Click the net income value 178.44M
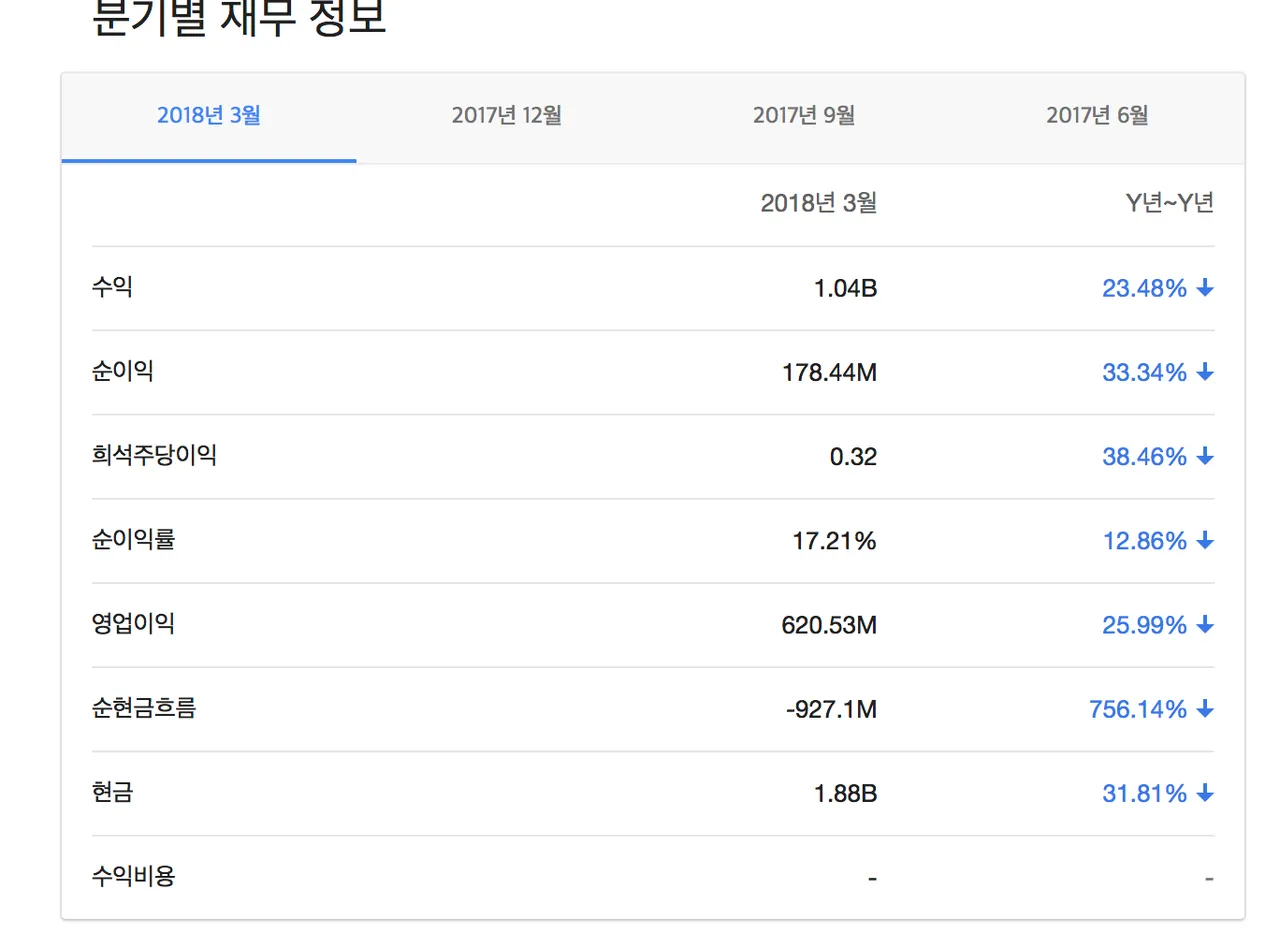Image resolution: width=1280 pixels, height=934 pixels. [x=830, y=373]
